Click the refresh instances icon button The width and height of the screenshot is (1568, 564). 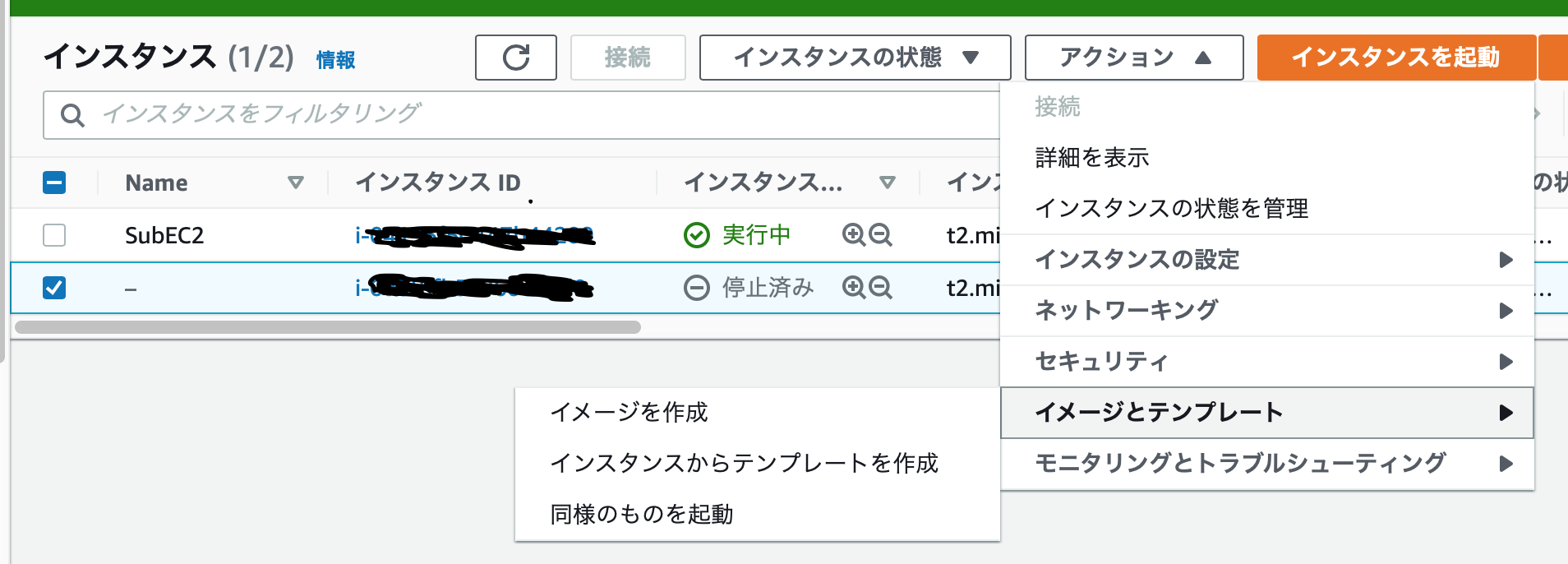coord(516,58)
